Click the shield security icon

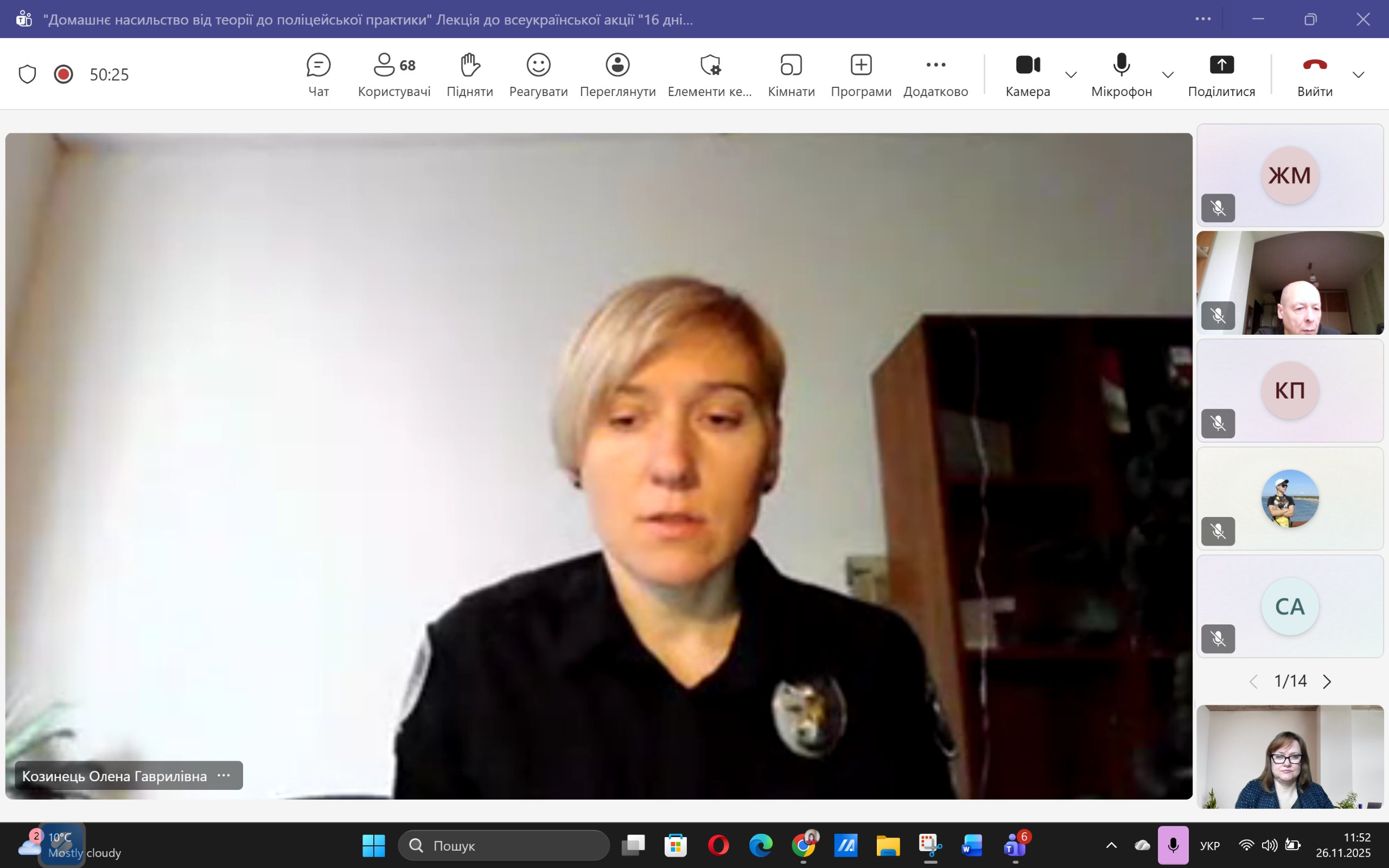27,74
